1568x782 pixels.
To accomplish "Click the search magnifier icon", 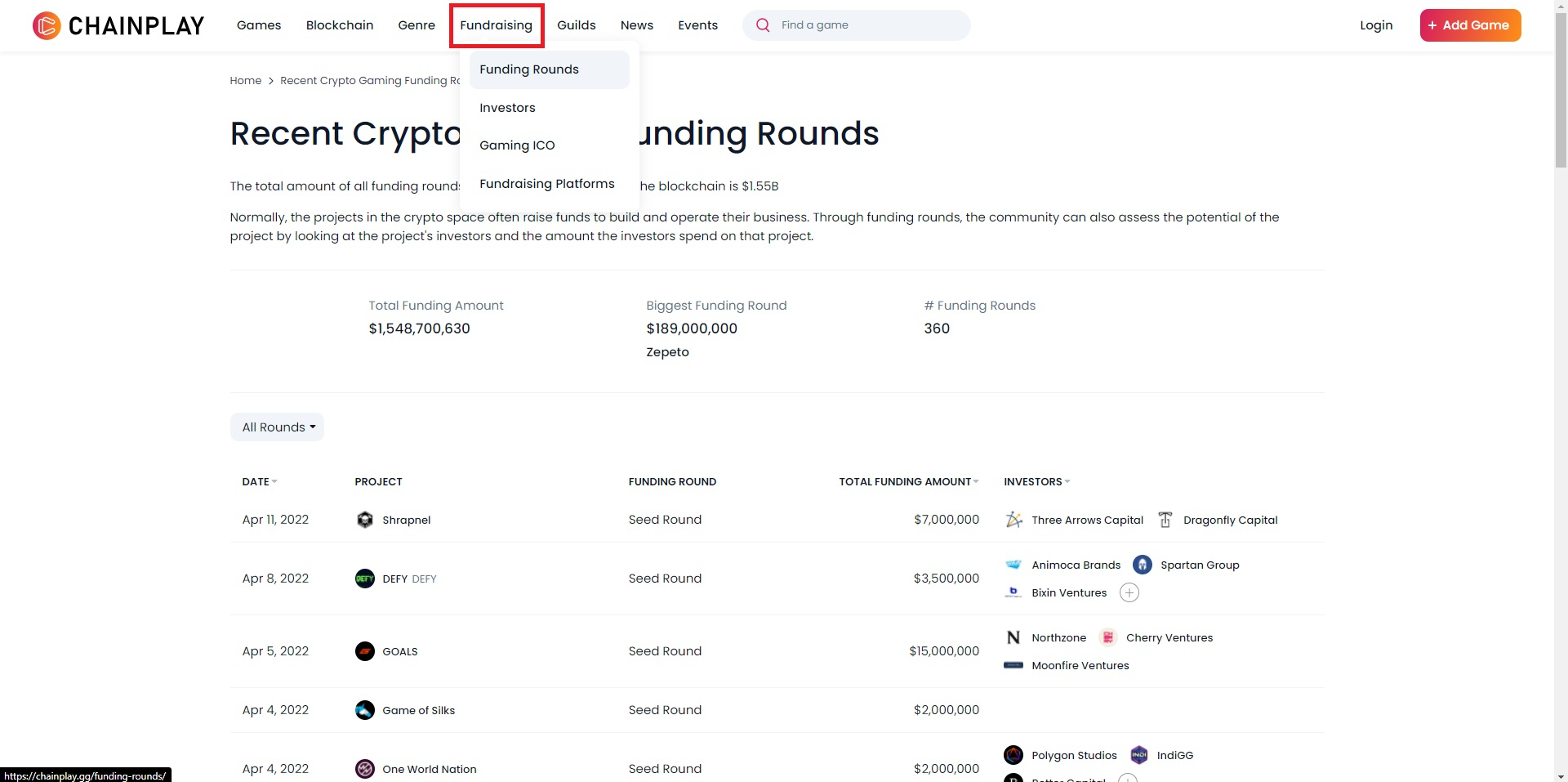I will point(763,25).
